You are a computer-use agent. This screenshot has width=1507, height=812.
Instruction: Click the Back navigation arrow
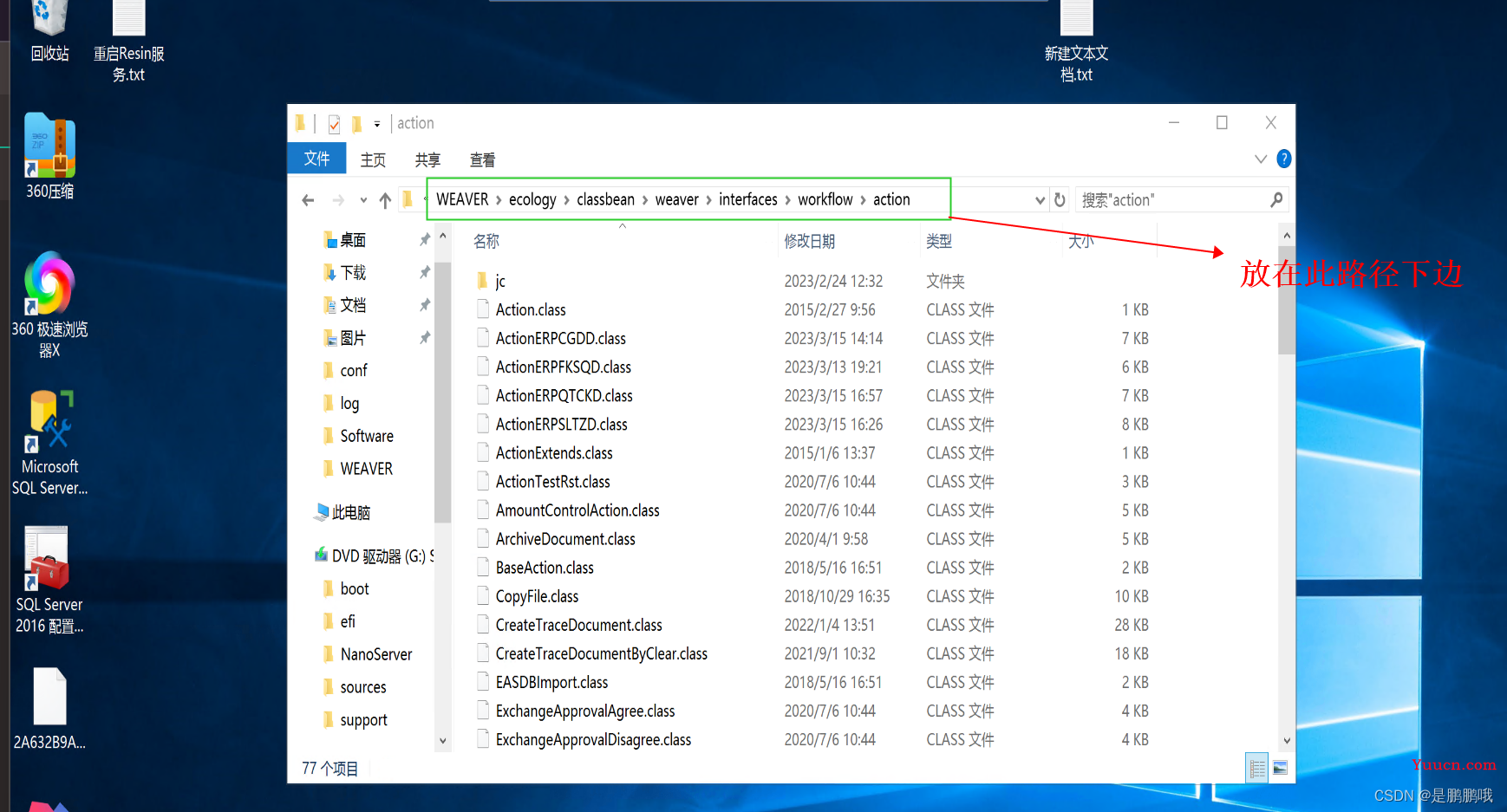click(308, 200)
